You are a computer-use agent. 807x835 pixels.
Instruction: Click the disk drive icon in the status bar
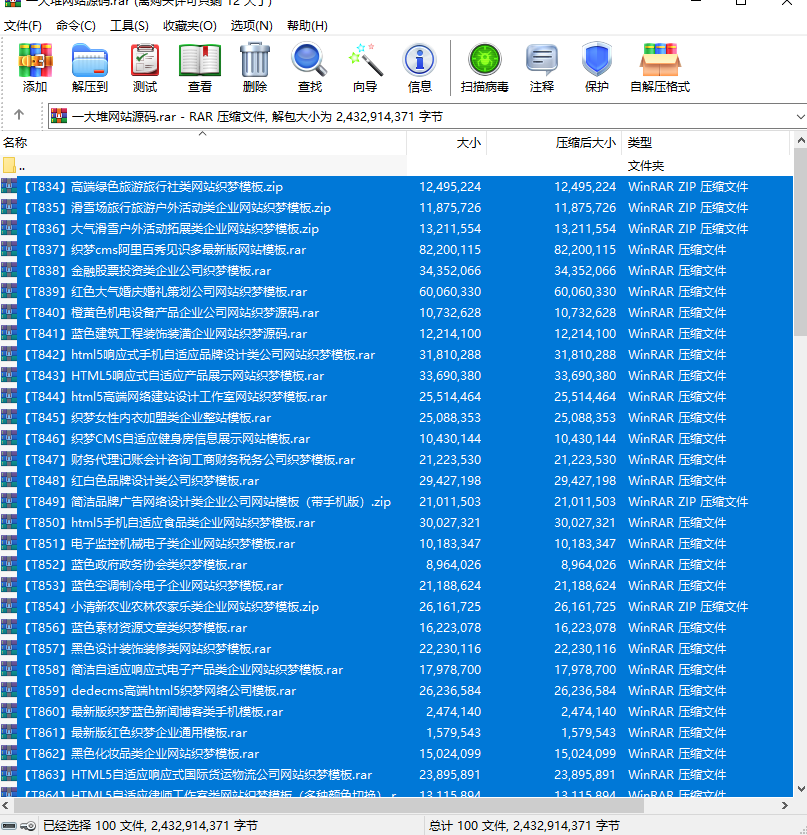coord(9,826)
